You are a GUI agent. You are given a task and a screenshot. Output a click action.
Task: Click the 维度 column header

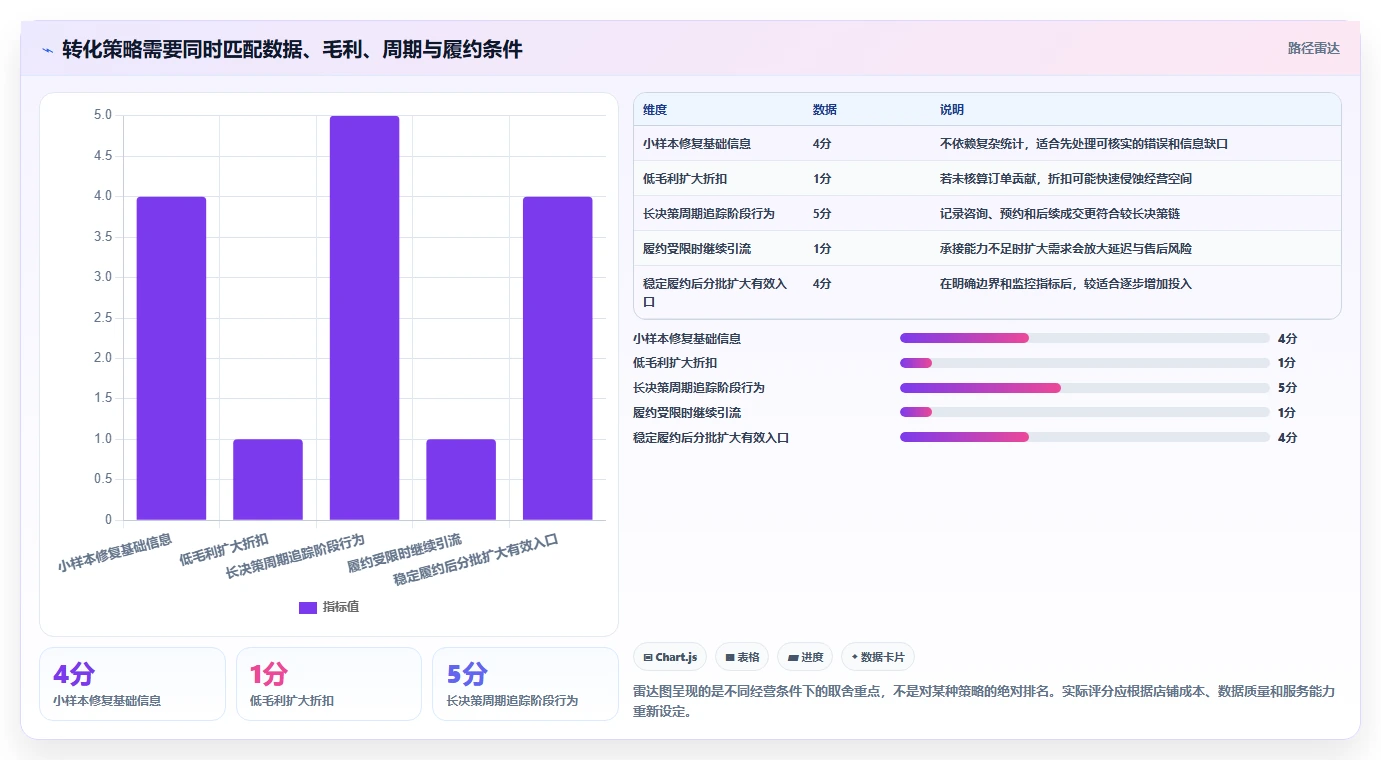click(x=655, y=110)
